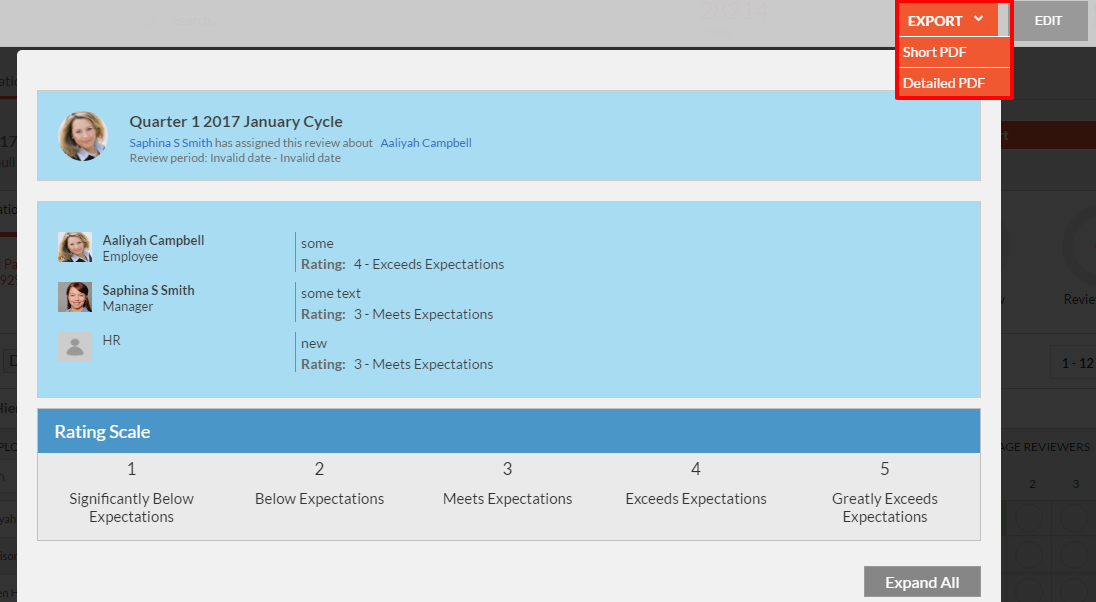Click scale item 'Exceeds Expectations'
Viewport: 1096px width, 602px height.
click(x=695, y=499)
